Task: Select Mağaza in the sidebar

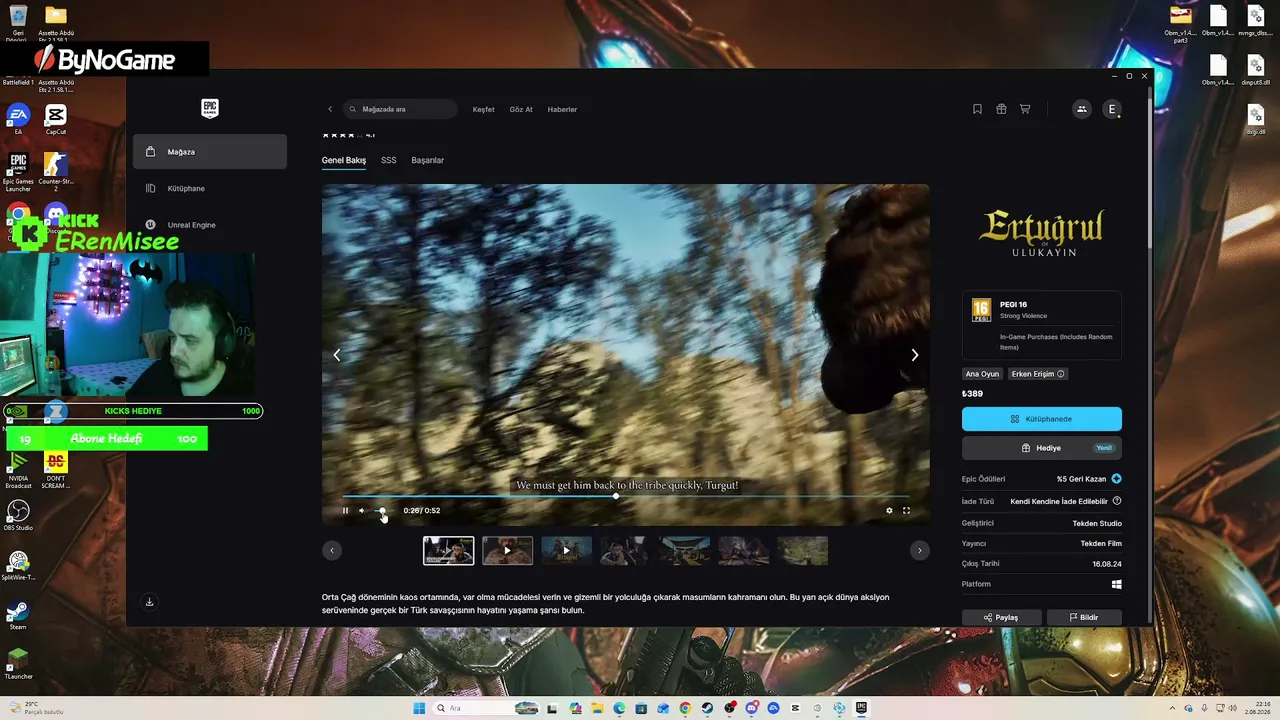Action: [210, 152]
